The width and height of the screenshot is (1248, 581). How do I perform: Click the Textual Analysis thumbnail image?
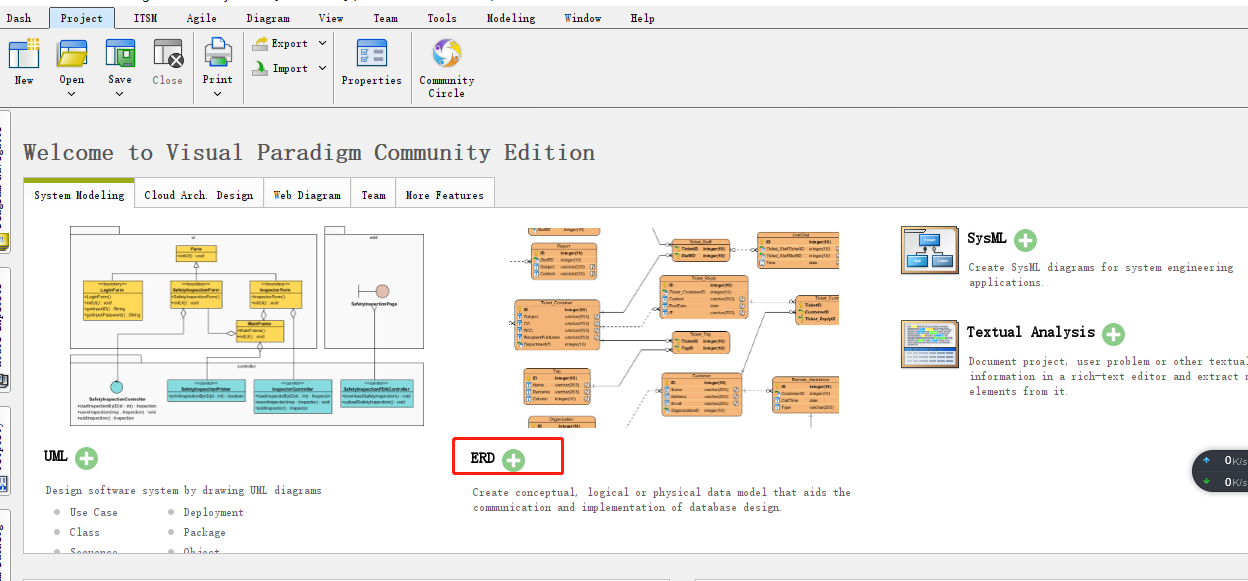pos(929,344)
